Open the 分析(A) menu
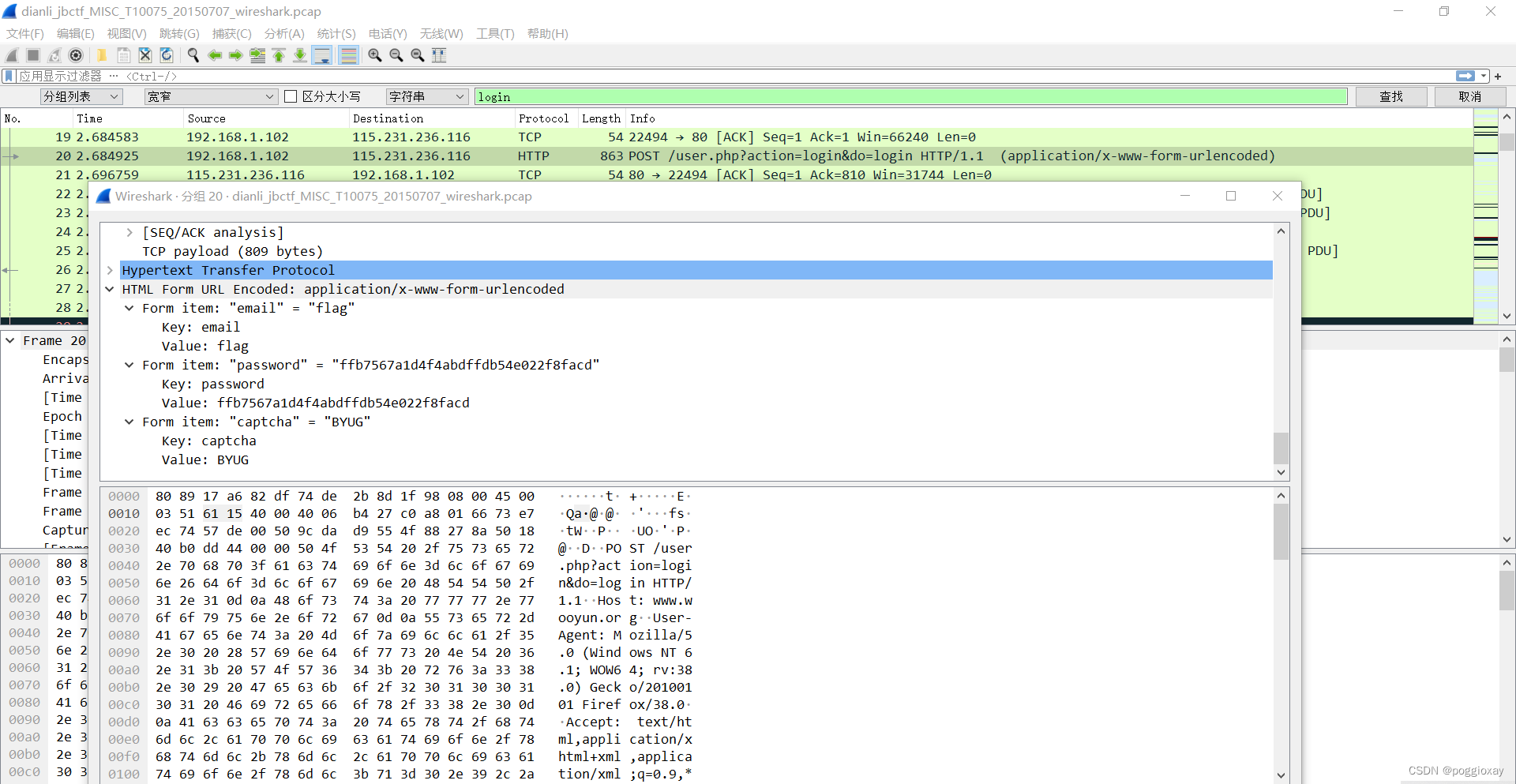Image resolution: width=1516 pixels, height=784 pixels. pos(284,33)
